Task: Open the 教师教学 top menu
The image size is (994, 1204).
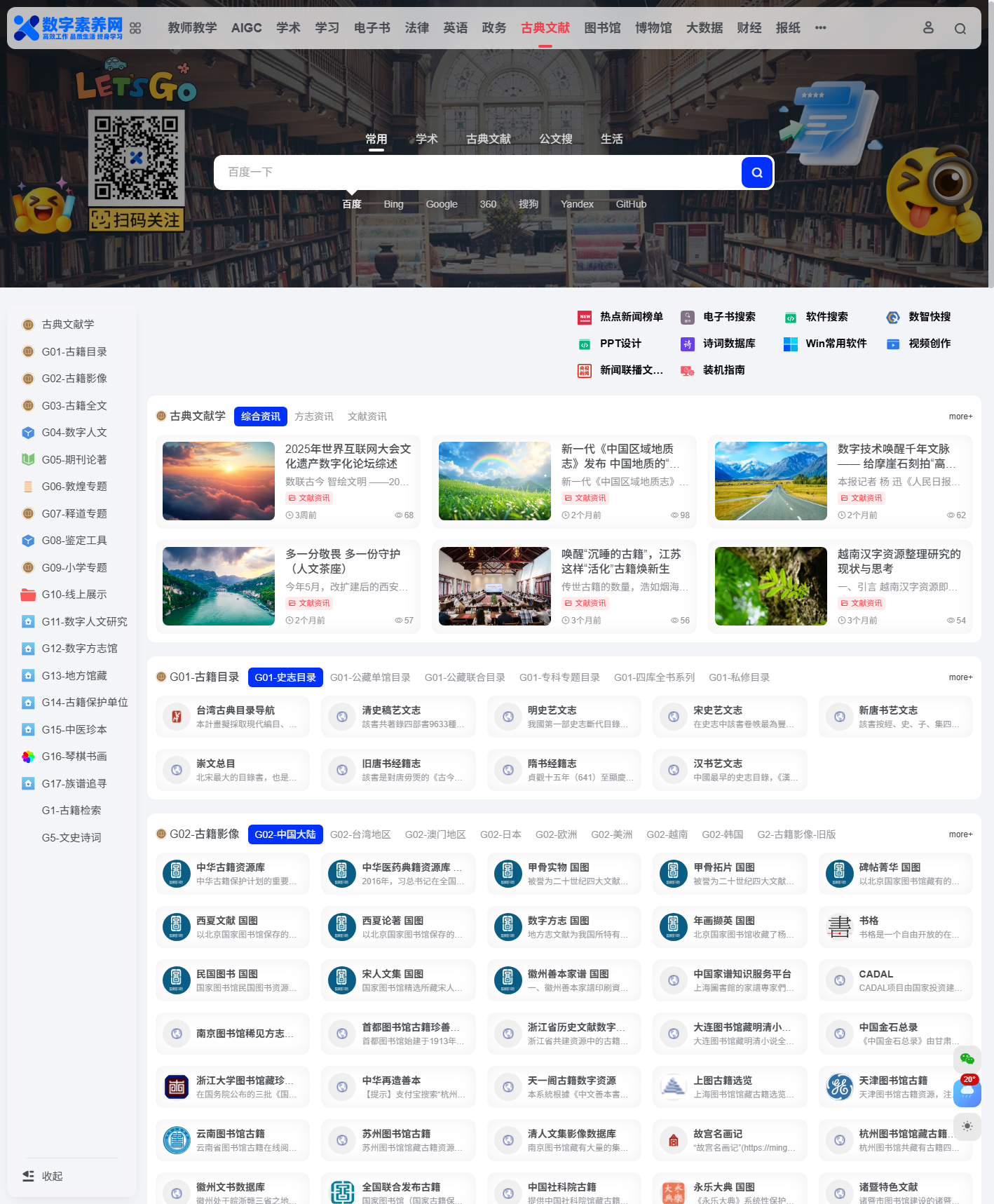Action: point(192,28)
